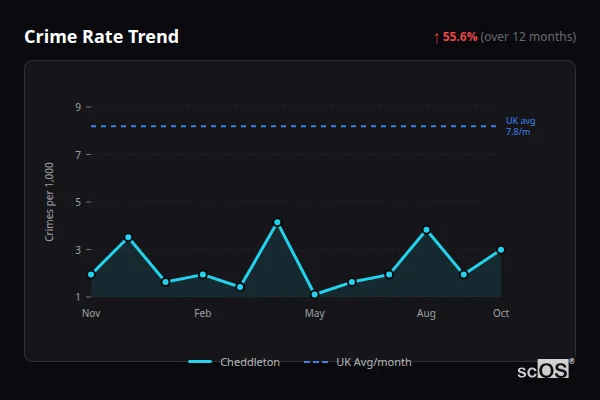
Task: Click the April peak data point
Action: pyautogui.click(x=277, y=222)
